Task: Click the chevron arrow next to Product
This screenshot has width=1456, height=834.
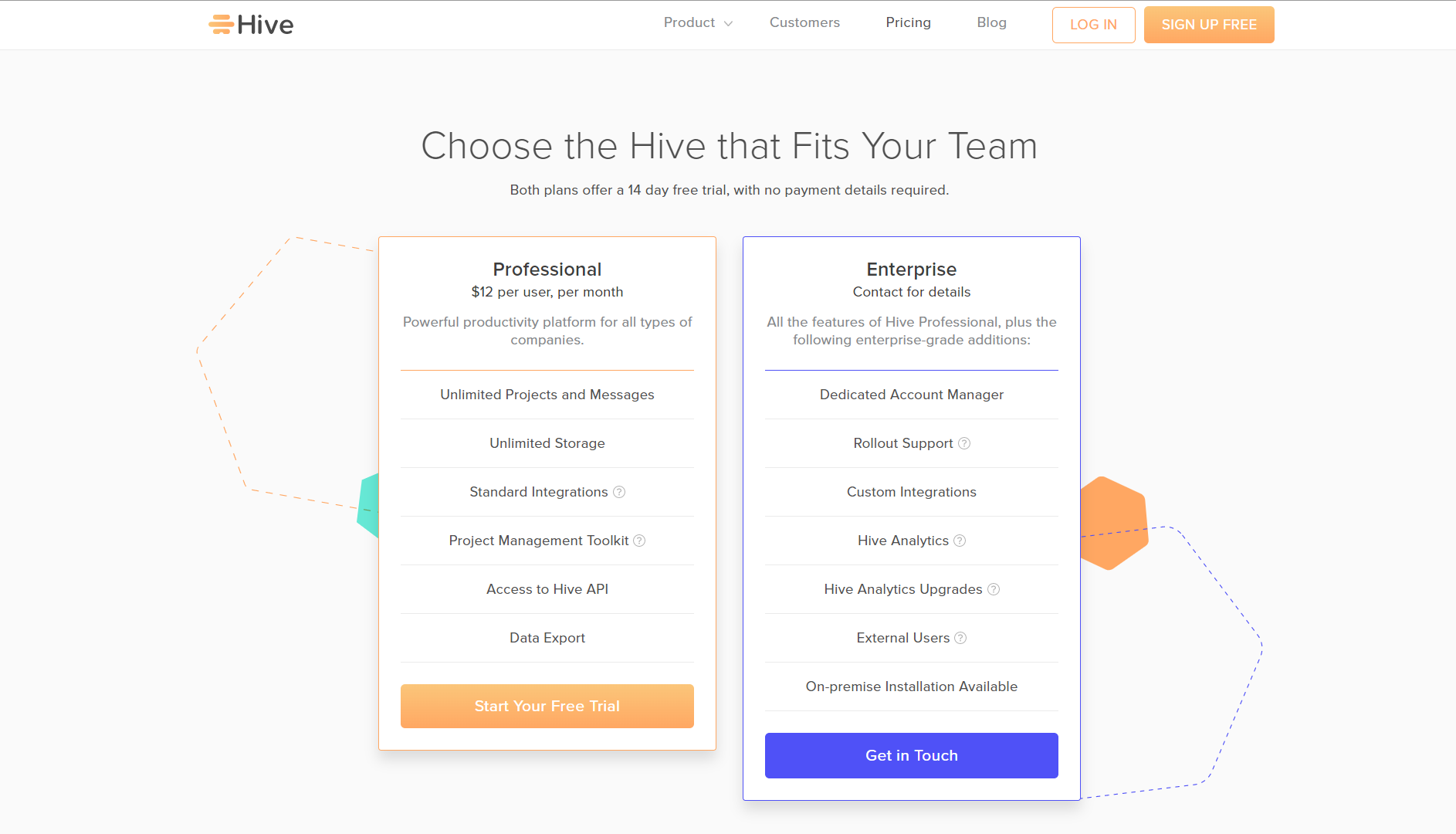Action: [728, 24]
